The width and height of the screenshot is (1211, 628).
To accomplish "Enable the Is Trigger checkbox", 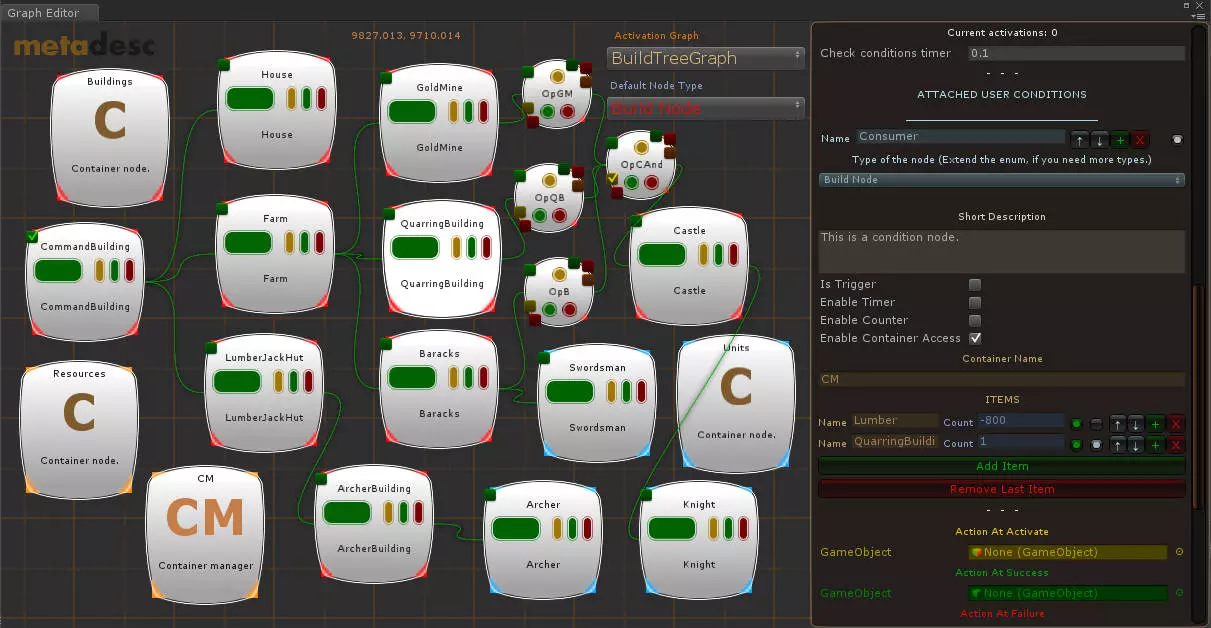I will [x=975, y=285].
